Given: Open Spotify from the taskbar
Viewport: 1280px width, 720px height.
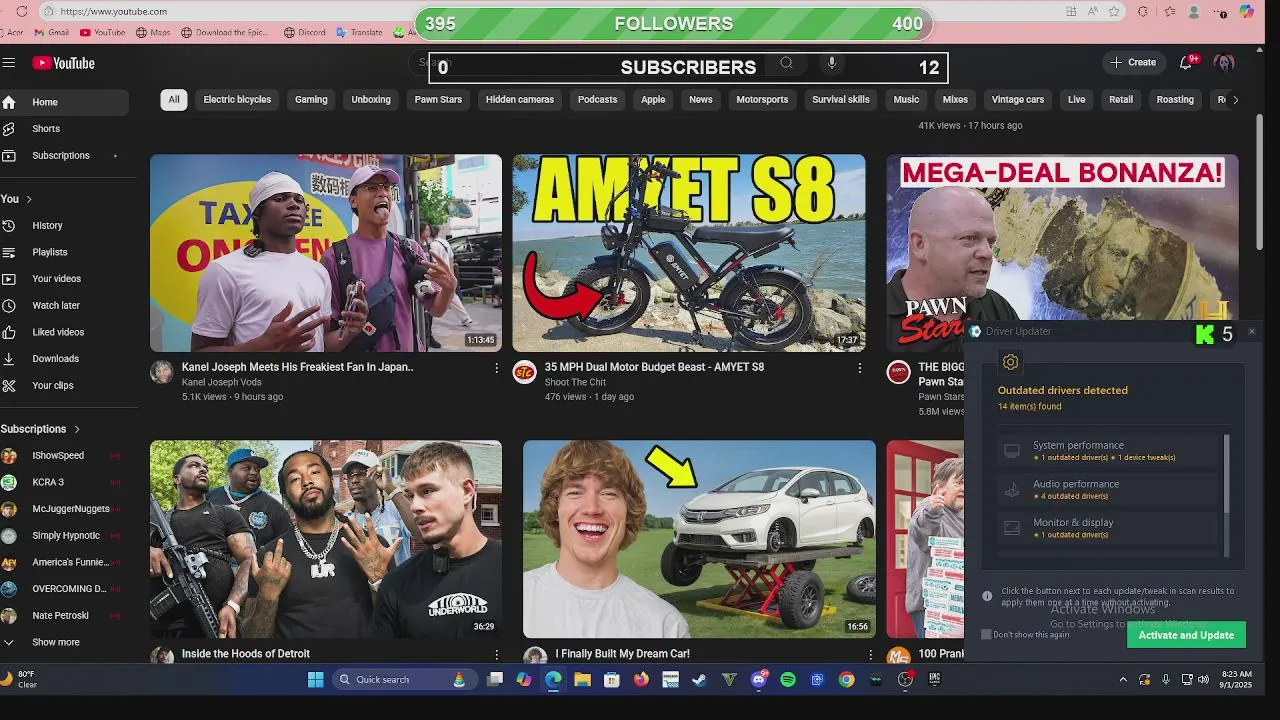Looking at the screenshot, I should coord(788,680).
